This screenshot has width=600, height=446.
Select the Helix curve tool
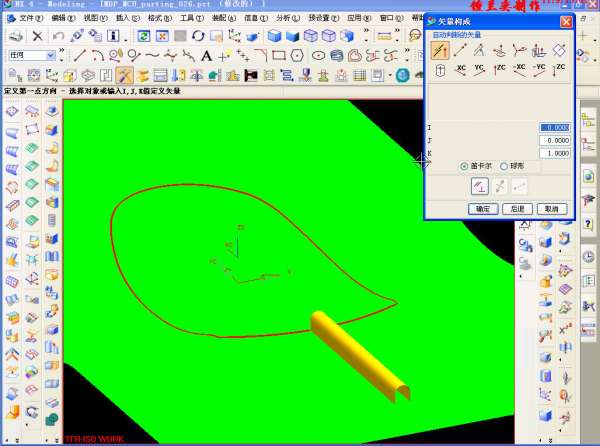(337, 55)
